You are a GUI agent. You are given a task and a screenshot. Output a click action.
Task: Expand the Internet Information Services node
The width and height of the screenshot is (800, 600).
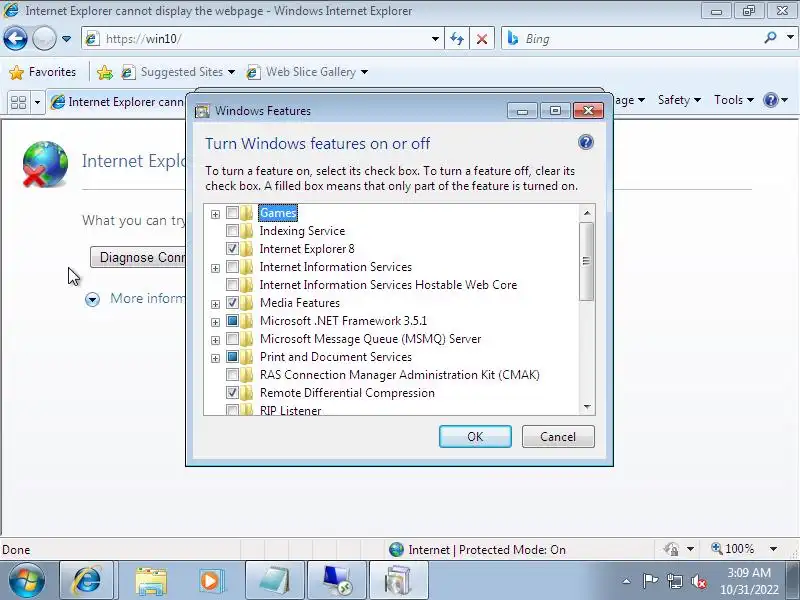click(x=215, y=268)
